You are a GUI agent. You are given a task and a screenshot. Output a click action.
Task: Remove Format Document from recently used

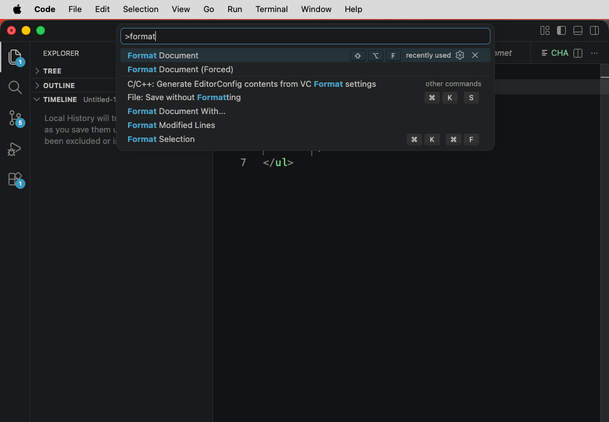[475, 56]
